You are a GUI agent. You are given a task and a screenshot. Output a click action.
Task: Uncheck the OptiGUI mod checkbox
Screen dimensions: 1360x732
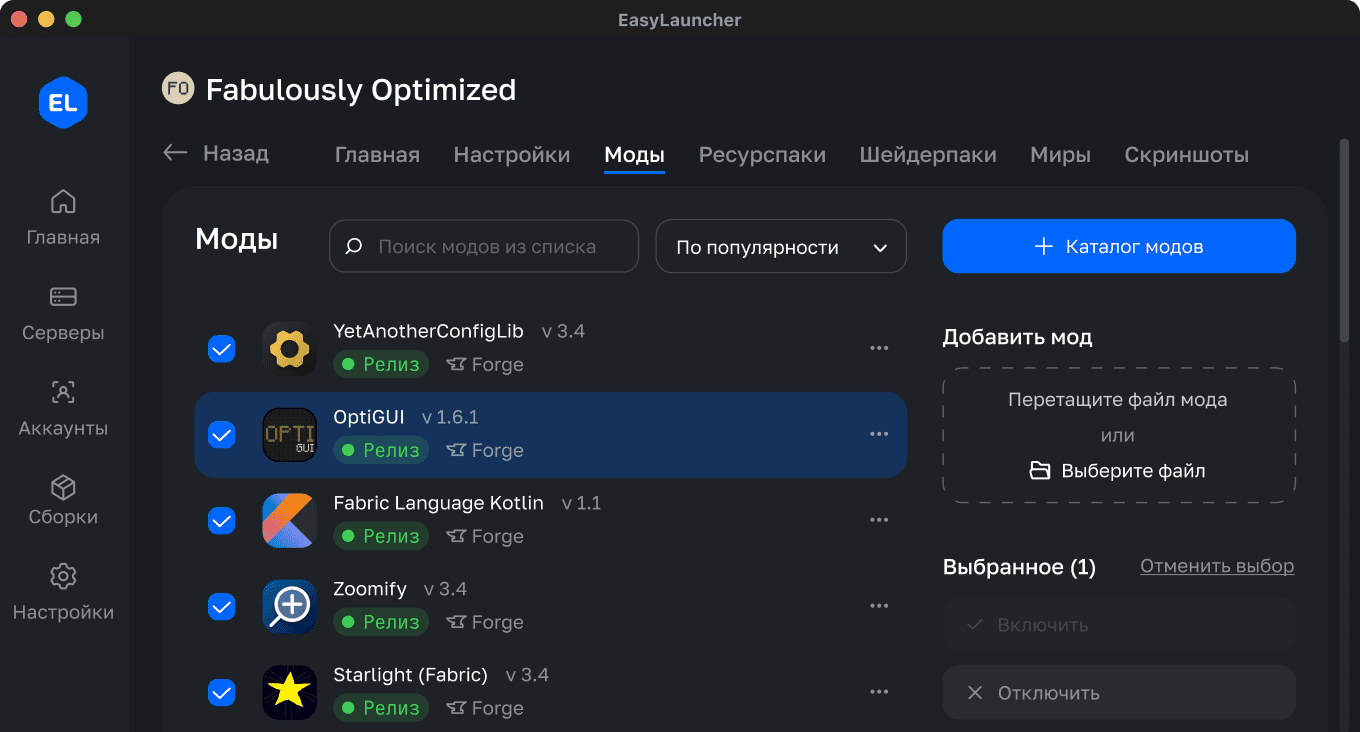point(221,434)
